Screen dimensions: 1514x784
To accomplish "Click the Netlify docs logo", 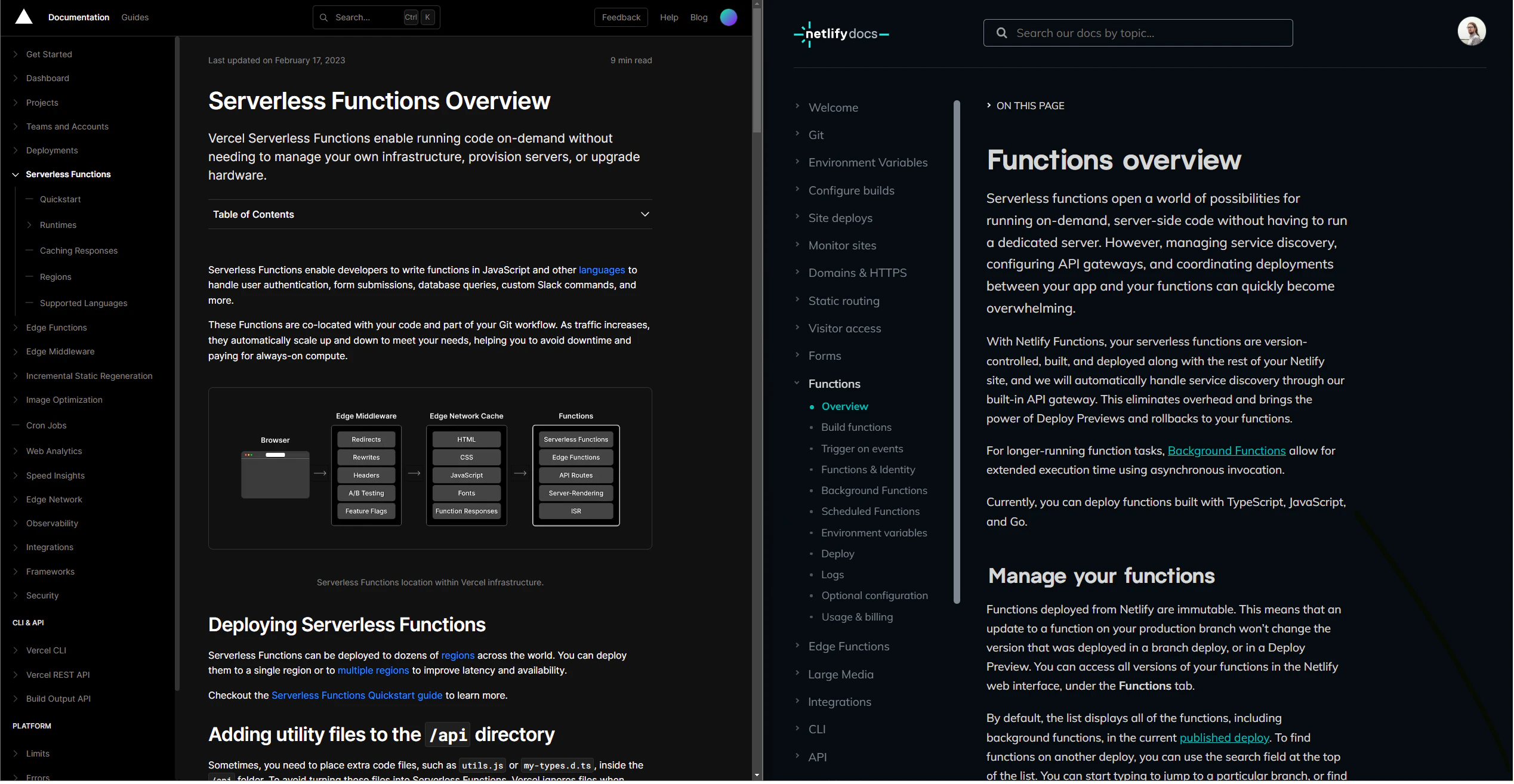I will click(841, 34).
